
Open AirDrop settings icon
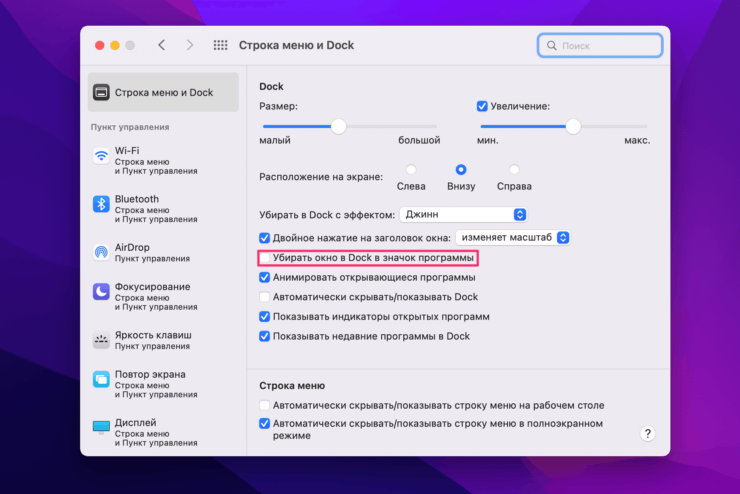click(x=101, y=252)
